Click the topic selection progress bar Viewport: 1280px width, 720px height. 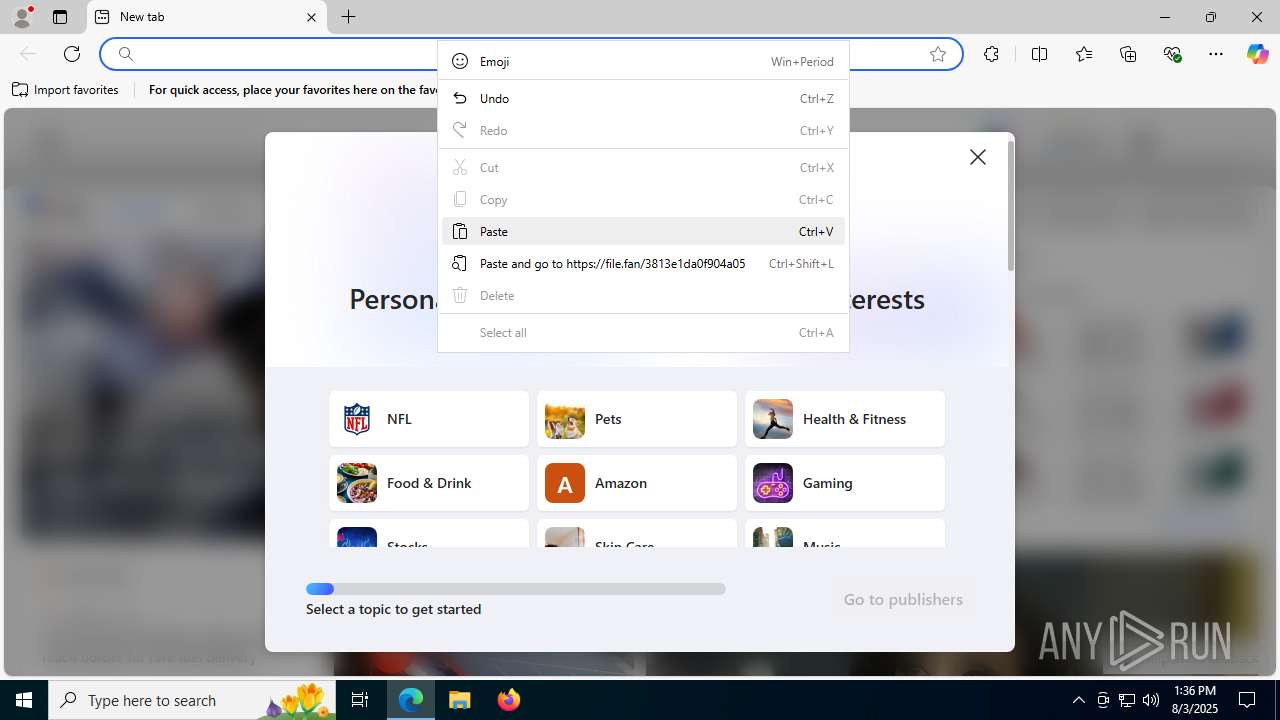coord(516,589)
